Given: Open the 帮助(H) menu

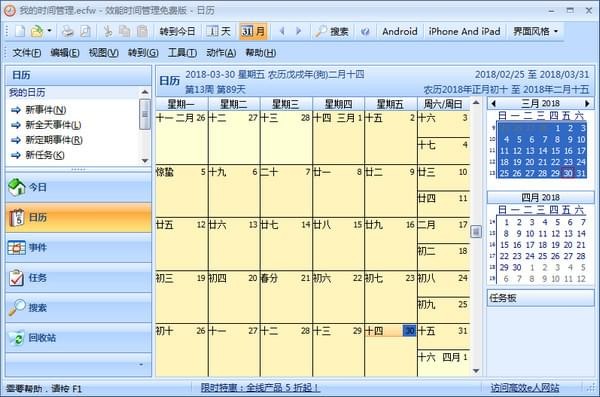Looking at the screenshot, I should point(261,53).
